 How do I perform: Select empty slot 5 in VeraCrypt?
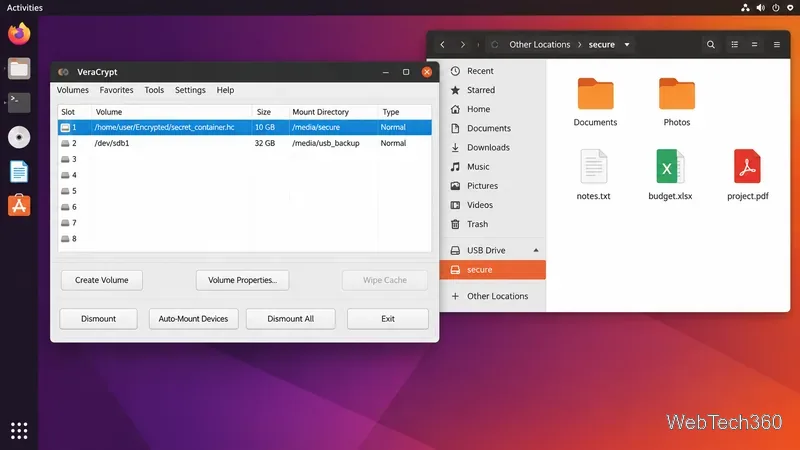(244, 191)
